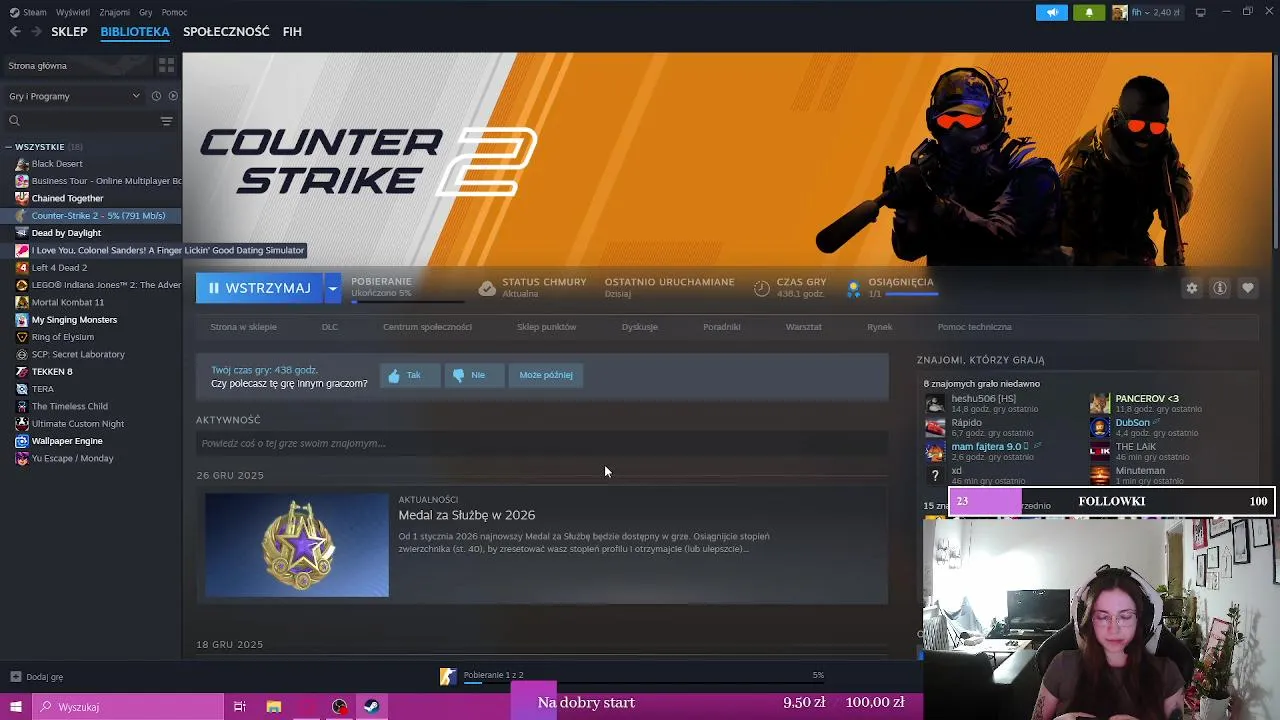Open the notifications bell

[1089, 12]
